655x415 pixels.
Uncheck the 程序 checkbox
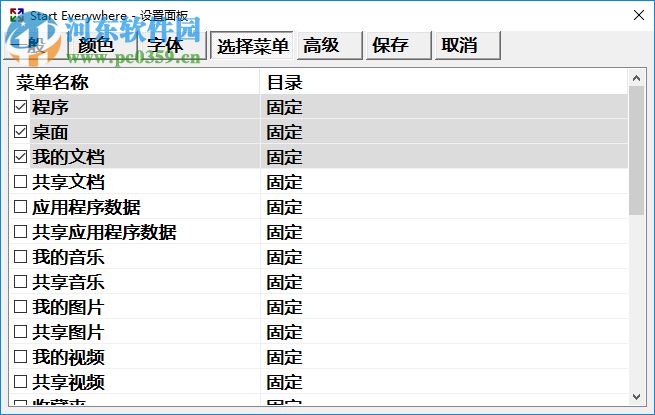click(20, 107)
